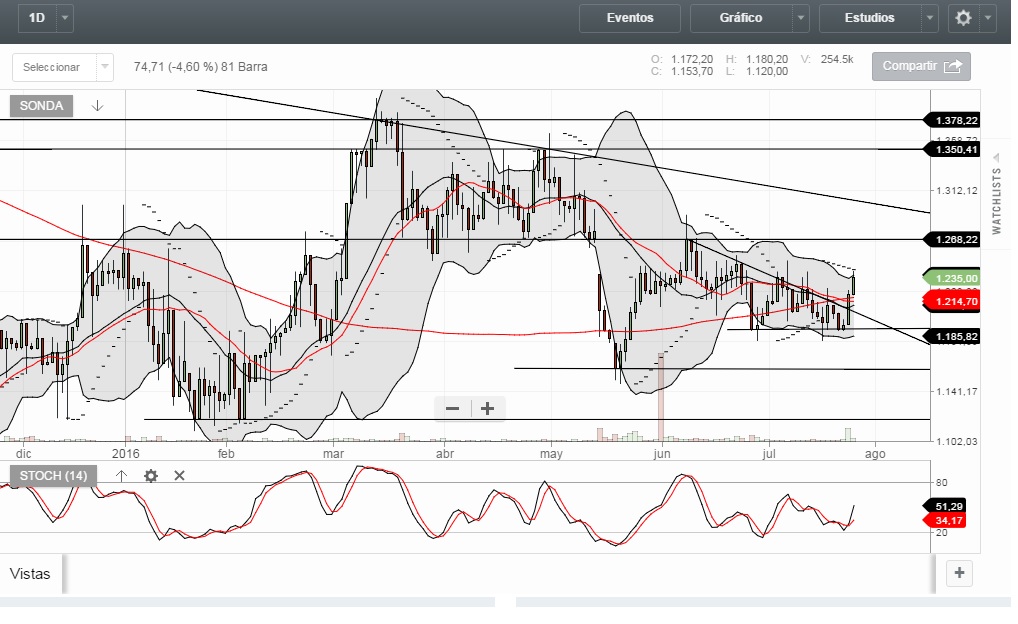Expand the settings gear dropdown arrow

coord(989,18)
